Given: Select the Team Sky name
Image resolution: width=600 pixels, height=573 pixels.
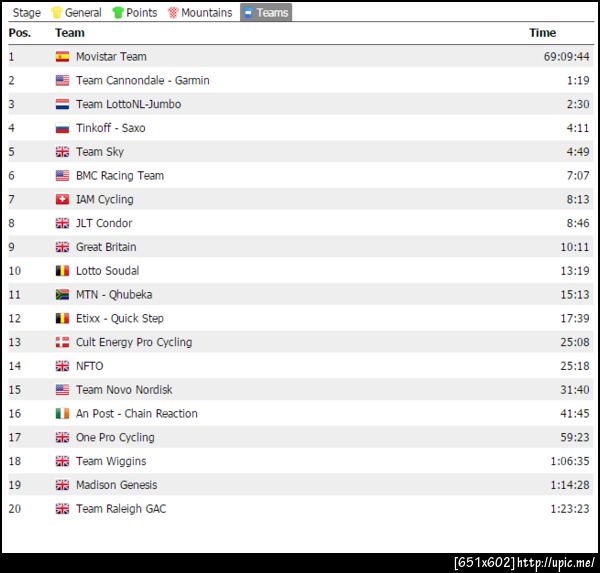Looking at the screenshot, I should tap(100, 152).
